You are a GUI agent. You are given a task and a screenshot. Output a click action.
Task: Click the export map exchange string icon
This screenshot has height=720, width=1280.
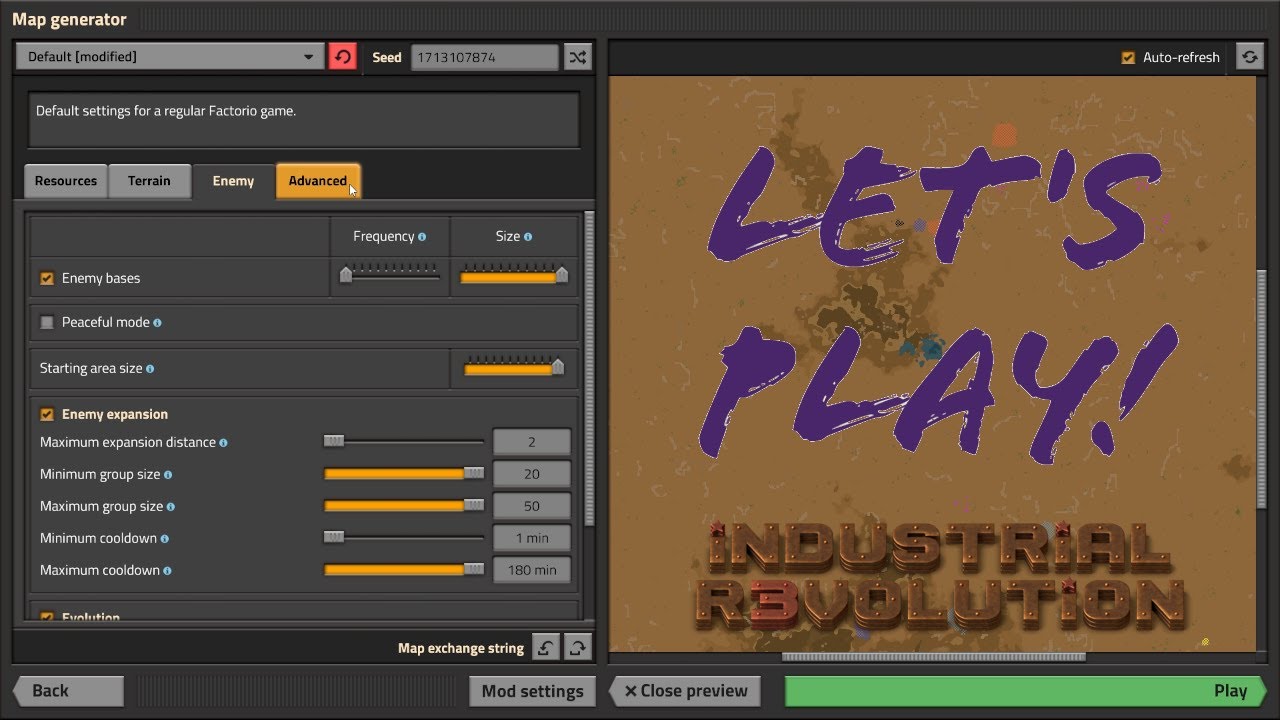pyautogui.click(x=577, y=647)
